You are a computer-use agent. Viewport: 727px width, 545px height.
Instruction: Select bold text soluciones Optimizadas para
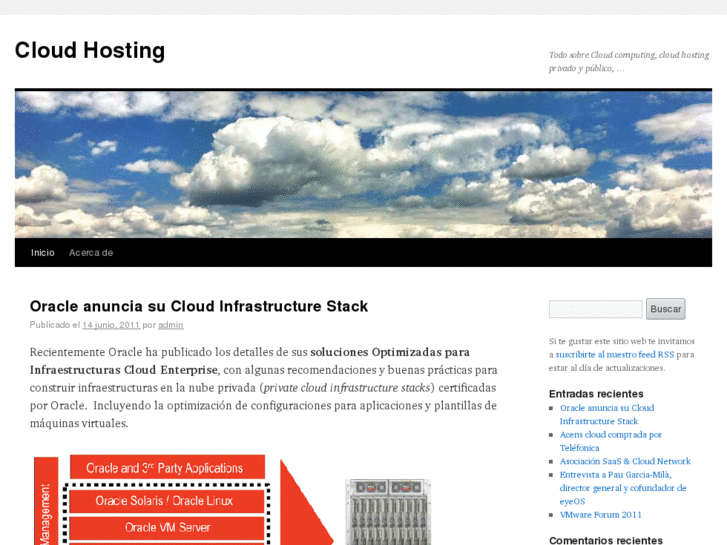tap(390, 352)
